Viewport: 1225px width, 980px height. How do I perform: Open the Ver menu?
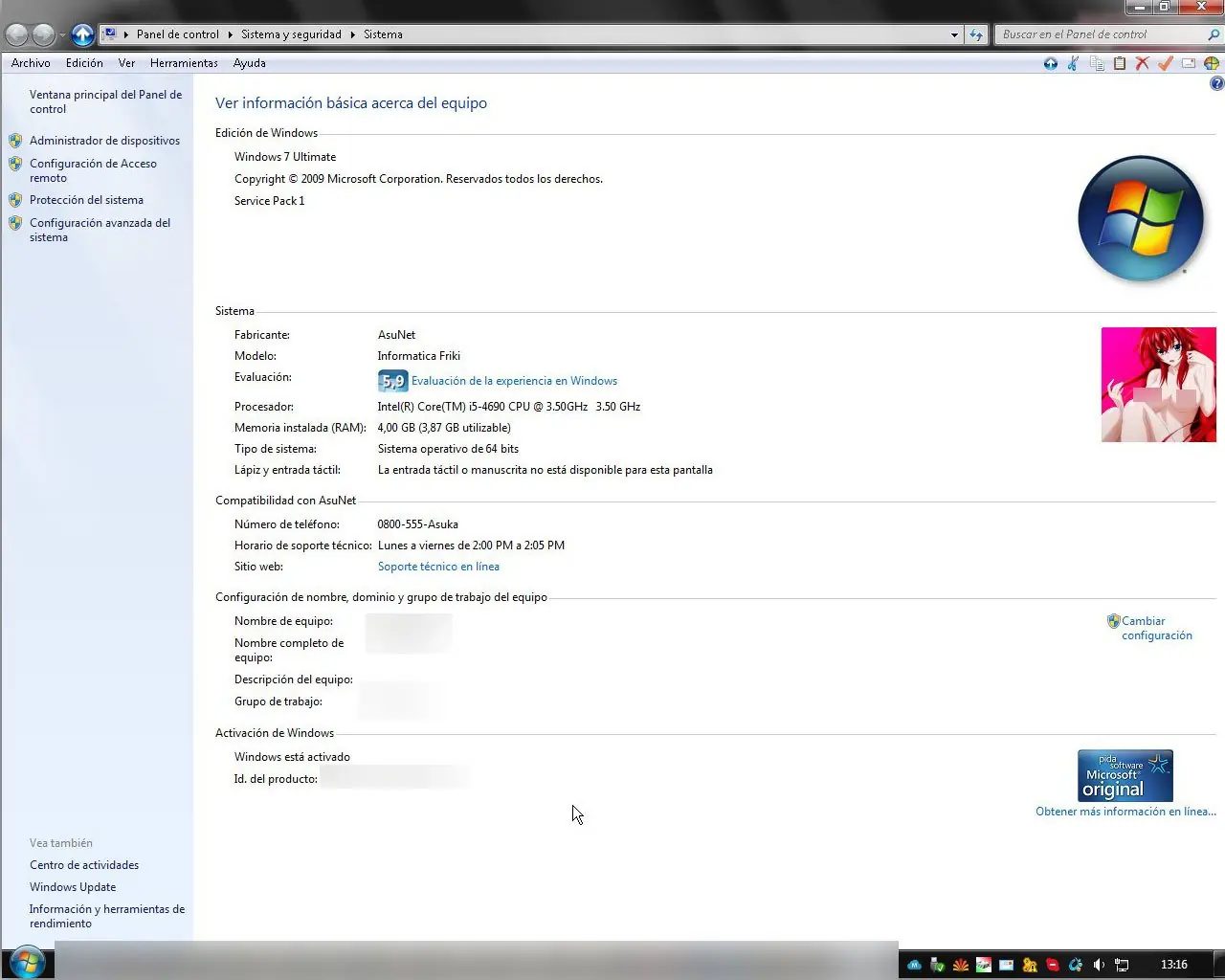click(x=126, y=63)
